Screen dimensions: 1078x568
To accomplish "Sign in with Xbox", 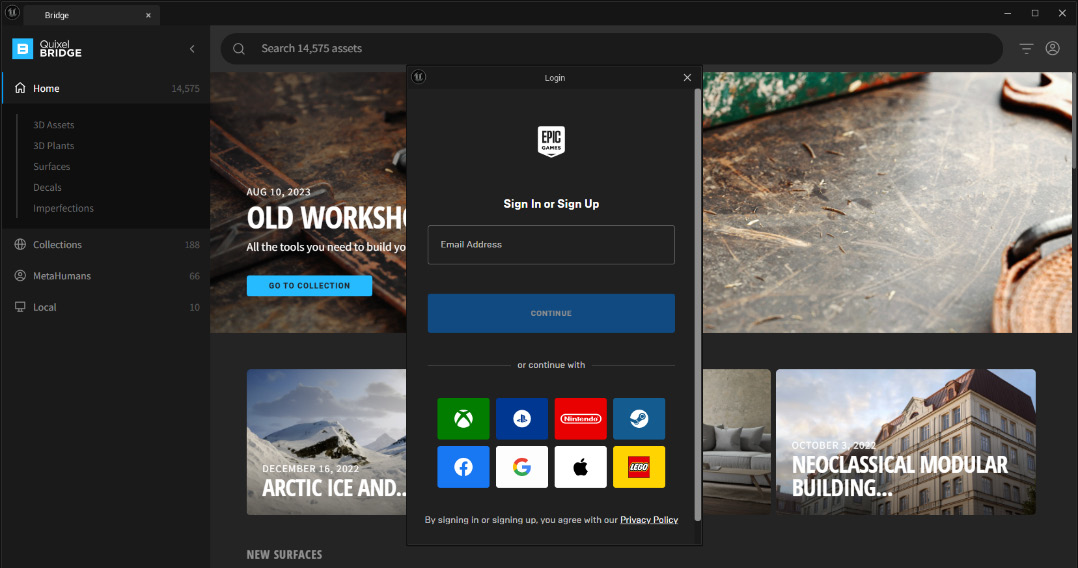I will [463, 418].
